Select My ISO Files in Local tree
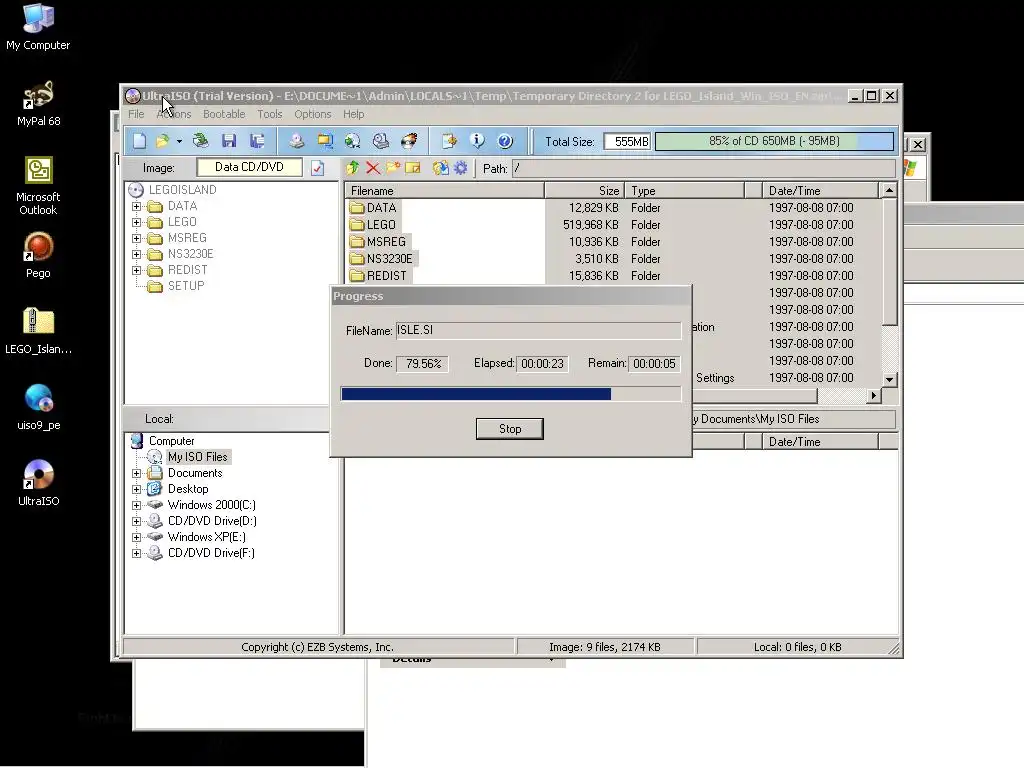The image size is (1024, 768). [x=197, y=457]
